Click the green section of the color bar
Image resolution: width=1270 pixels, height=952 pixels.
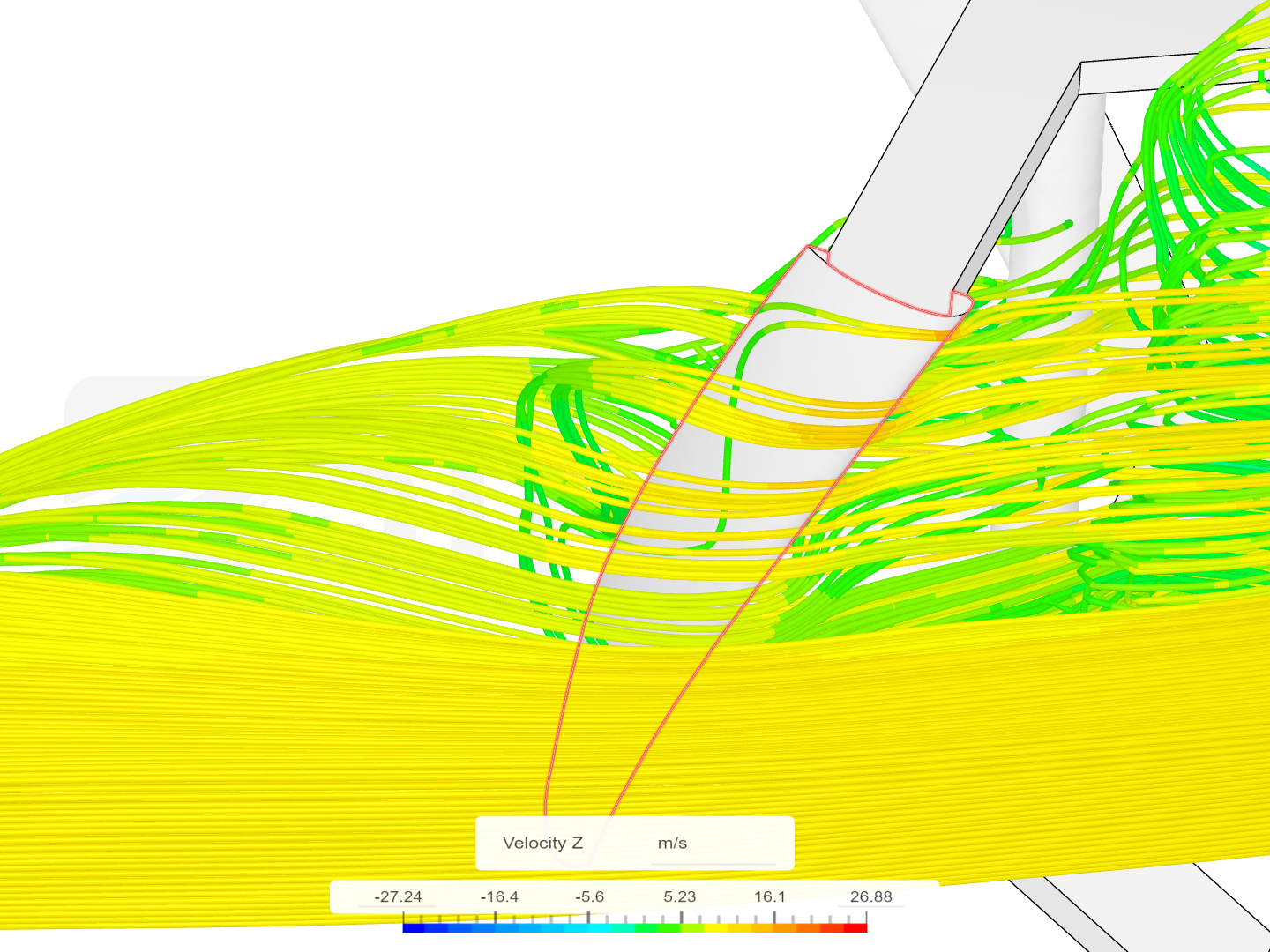[658, 927]
